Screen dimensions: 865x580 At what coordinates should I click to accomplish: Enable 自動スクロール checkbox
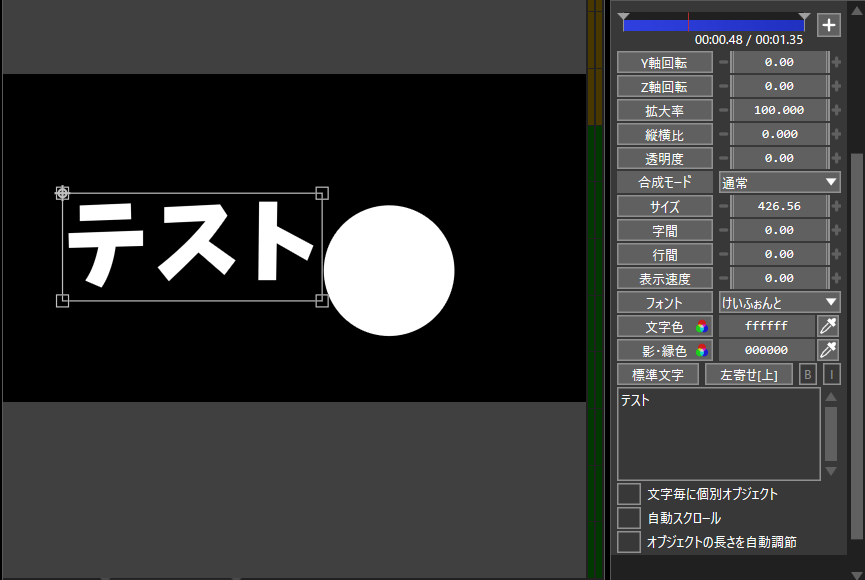[x=628, y=517]
